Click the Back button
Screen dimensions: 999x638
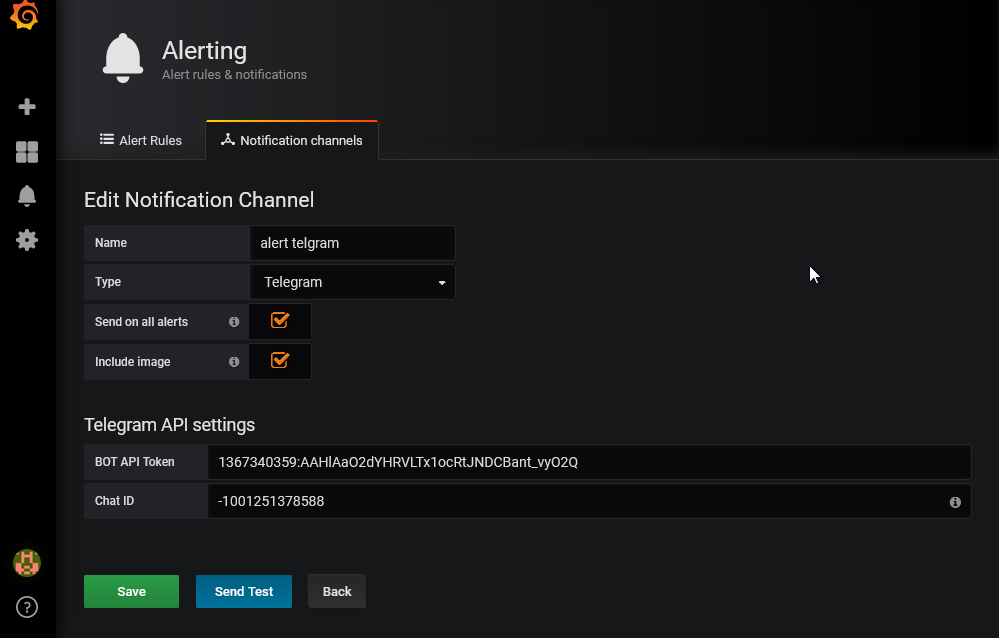[336, 591]
